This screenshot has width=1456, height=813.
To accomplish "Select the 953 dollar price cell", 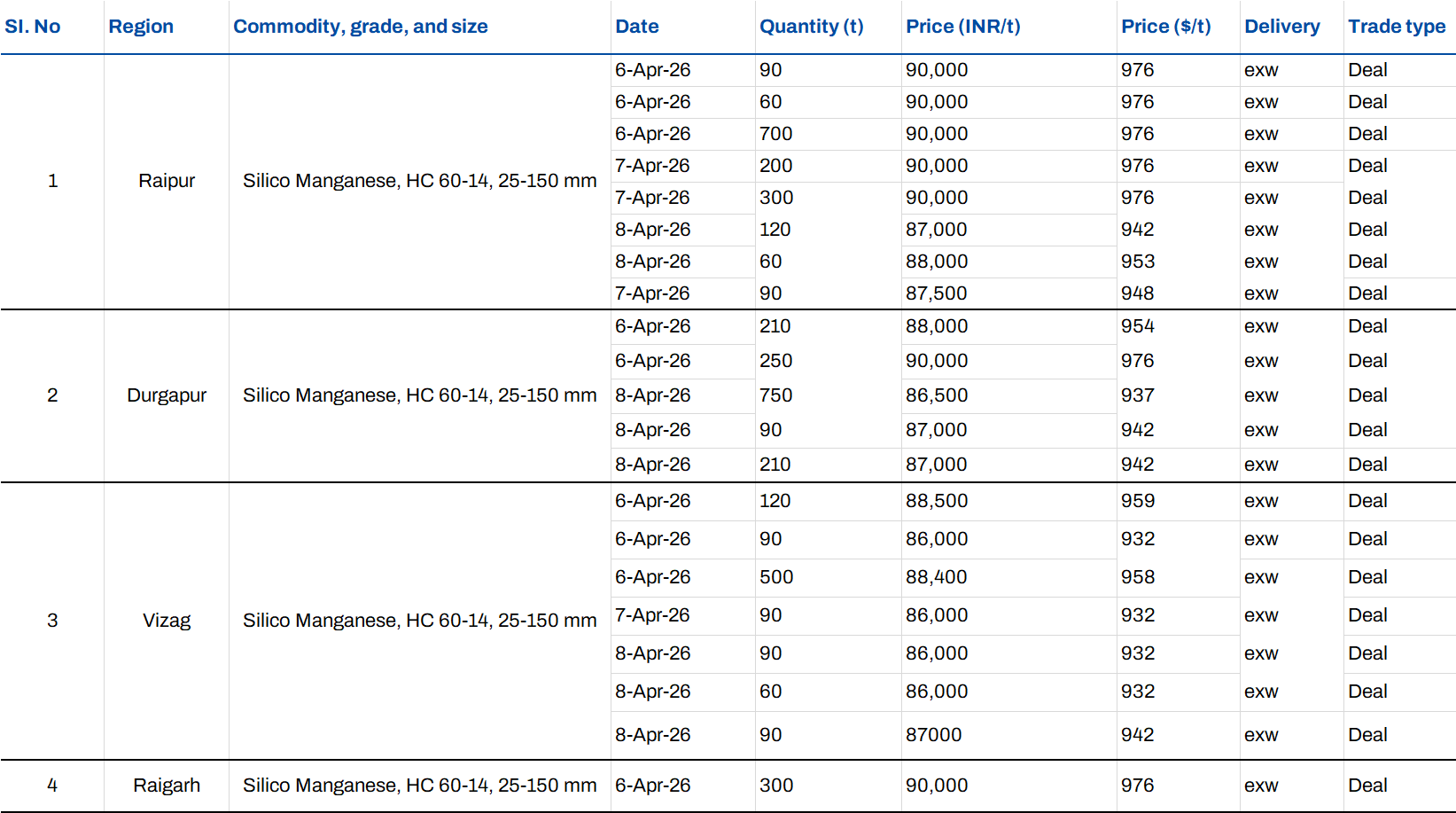I will 1137,262.
